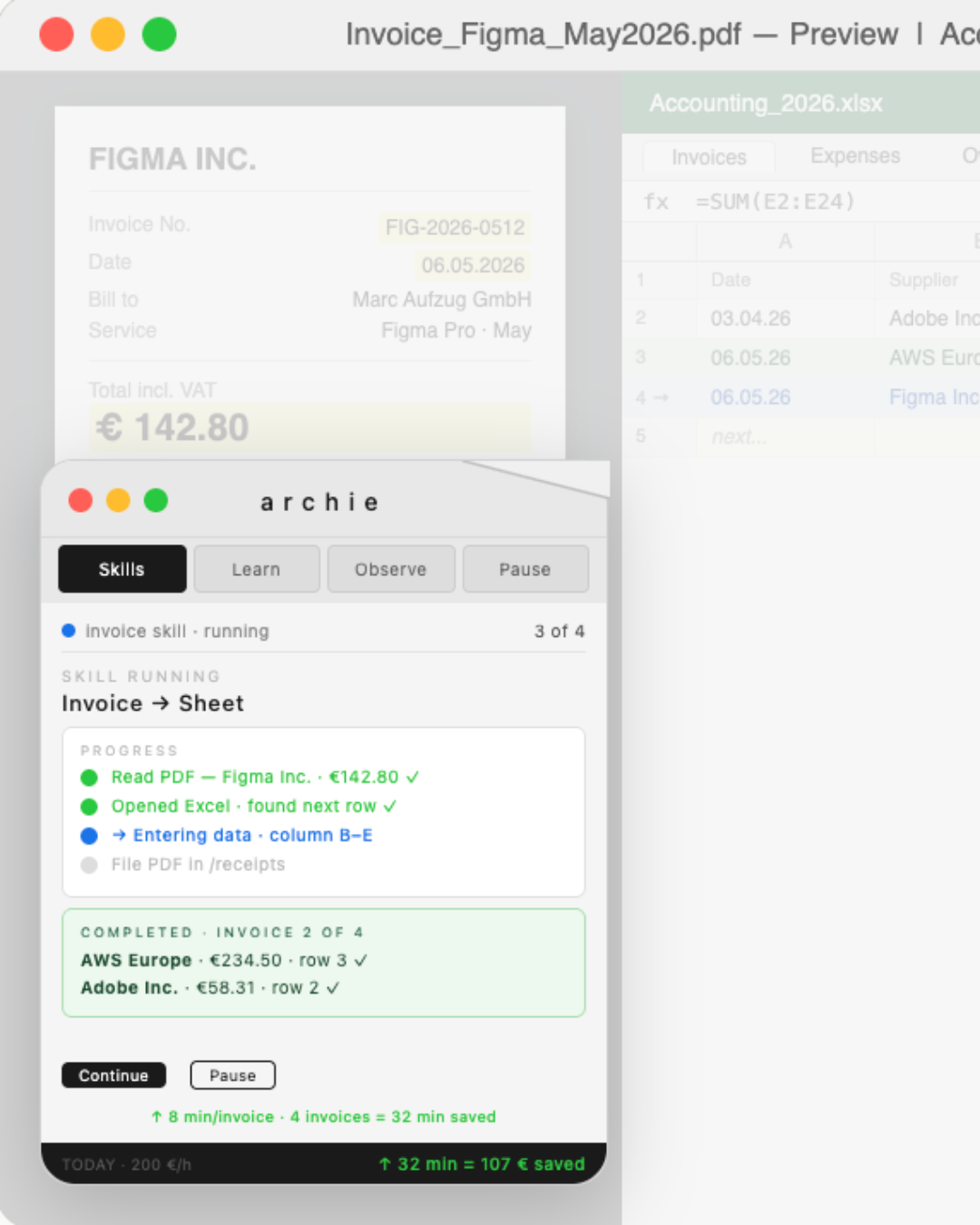Image resolution: width=980 pixels, height=1225 pixels.
Task: Click the fx function icon in spreadsheet
Action: [656, 201]
